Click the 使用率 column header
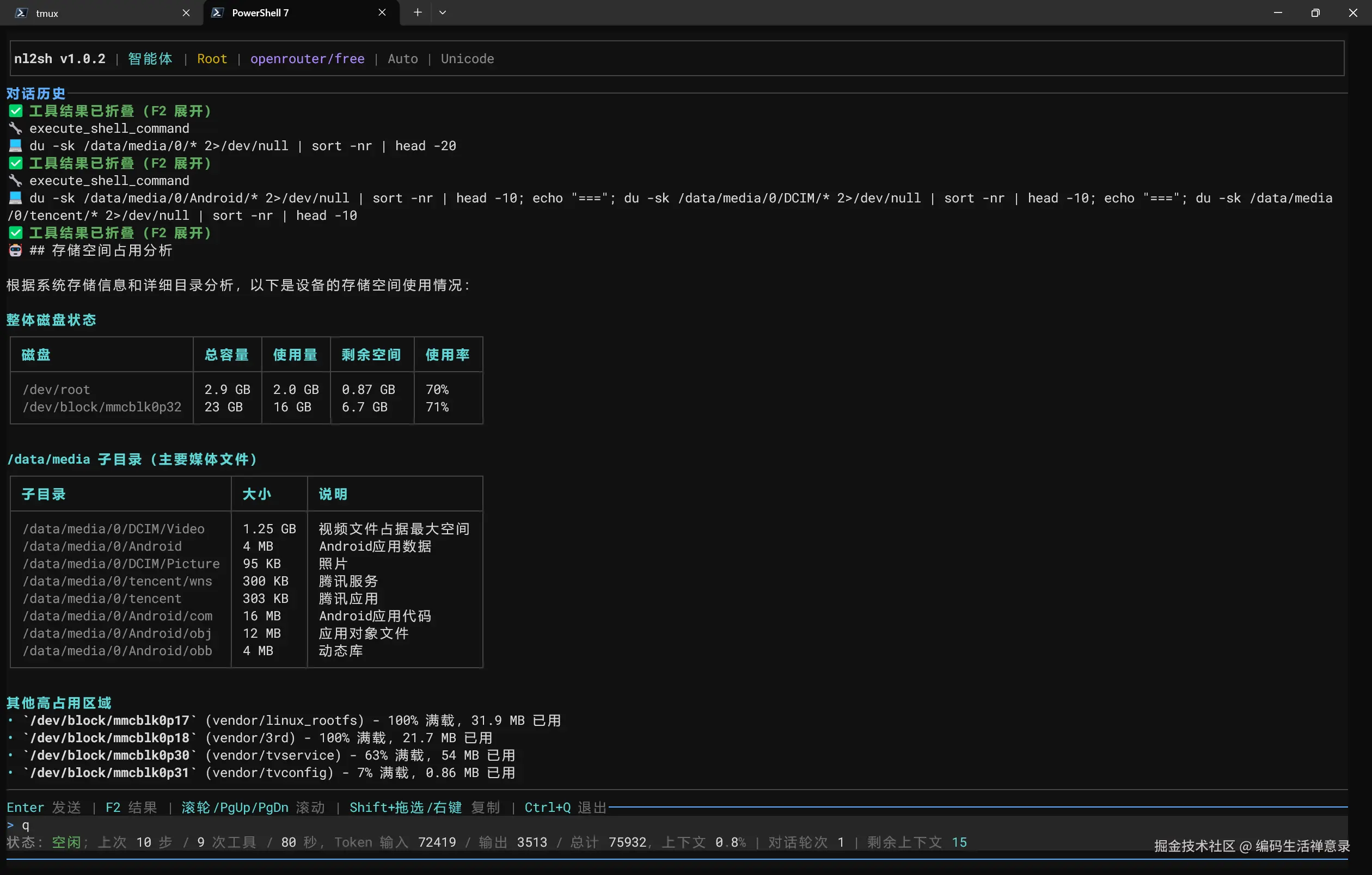This screenshot has height=875, width=1372. [448, 355]
